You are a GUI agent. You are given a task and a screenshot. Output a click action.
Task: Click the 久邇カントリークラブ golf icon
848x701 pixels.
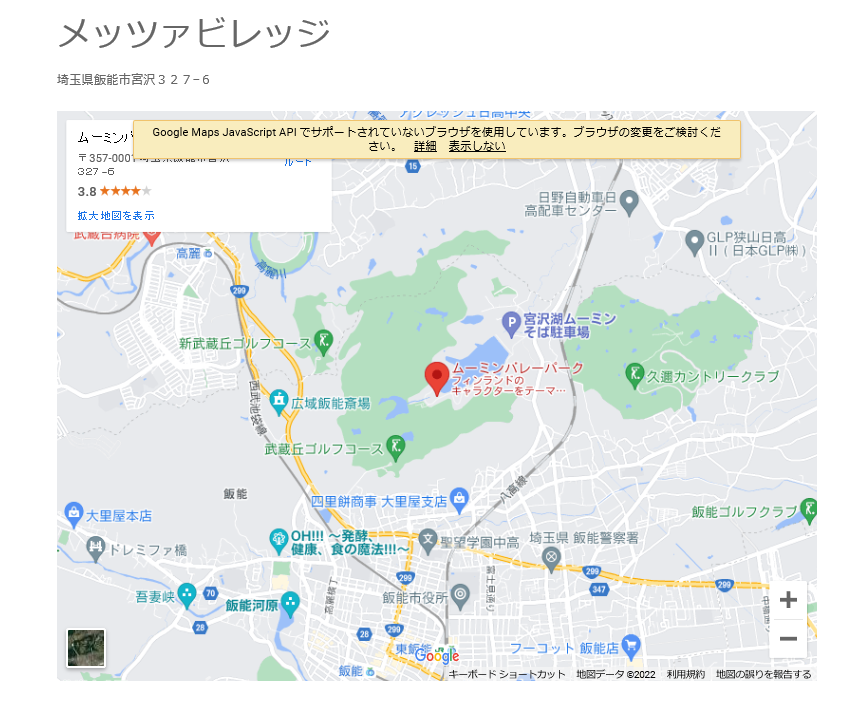633,375
